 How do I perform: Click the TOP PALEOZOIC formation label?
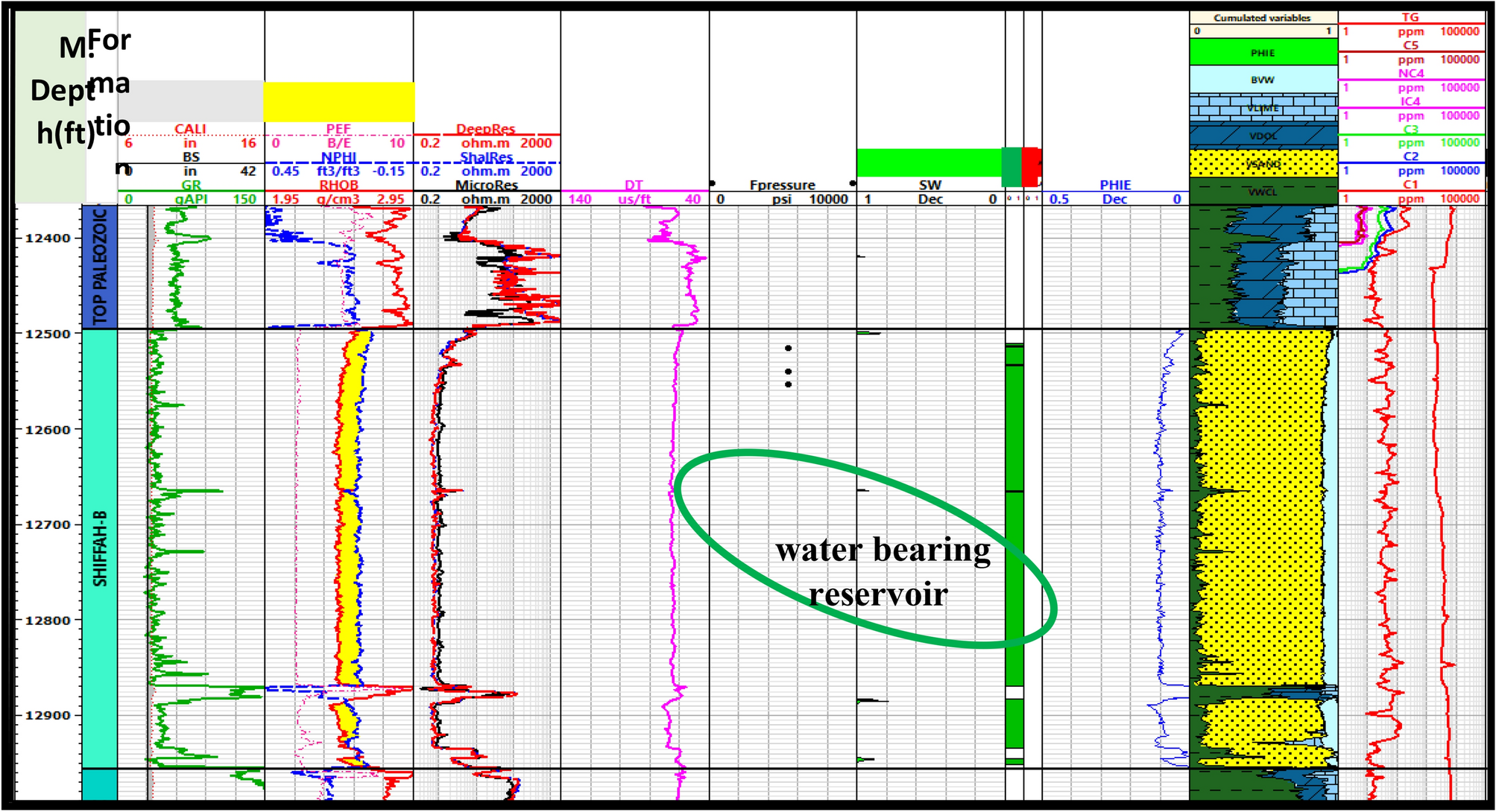[x=100, y=267]
